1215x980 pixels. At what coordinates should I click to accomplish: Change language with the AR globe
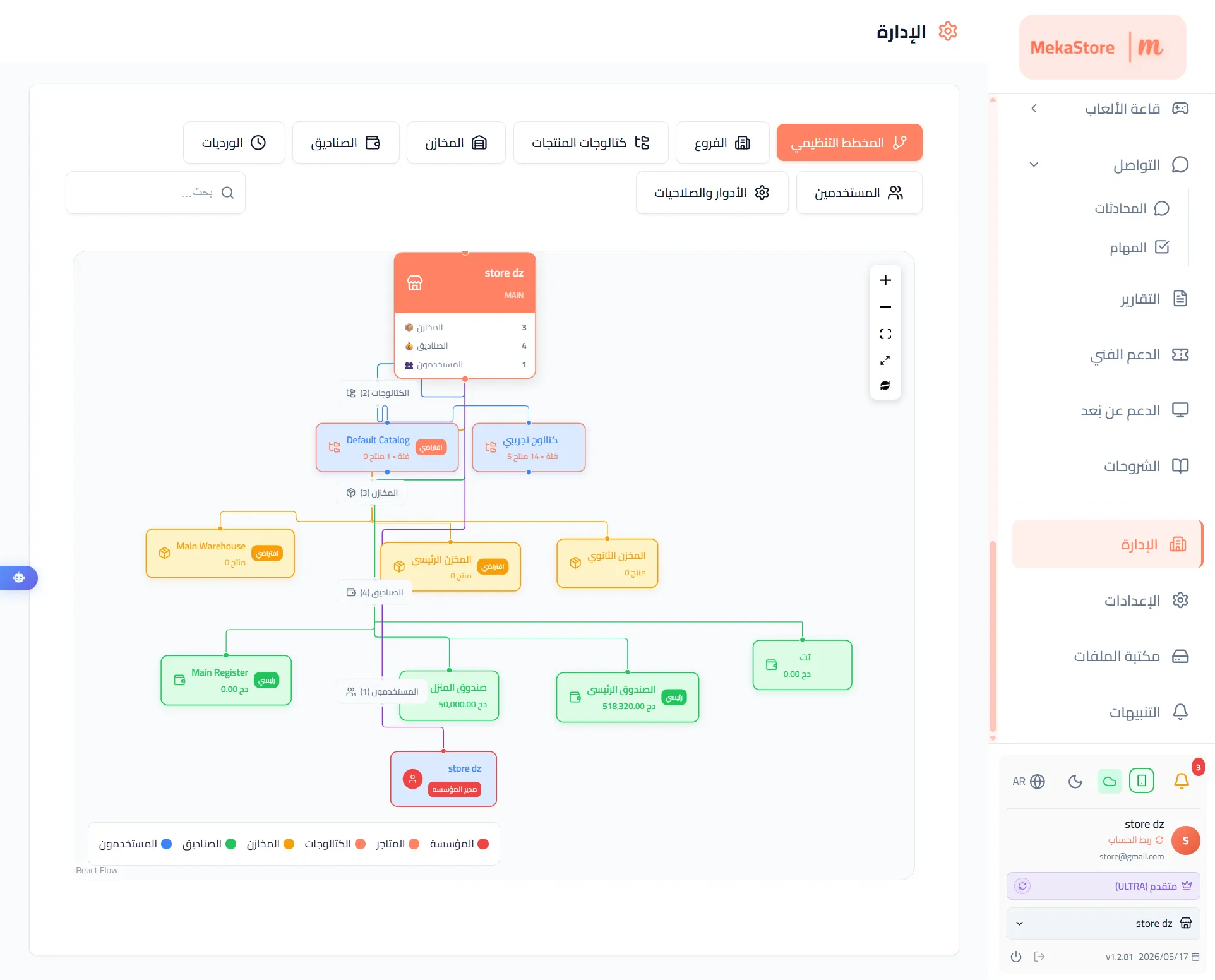1029,782
